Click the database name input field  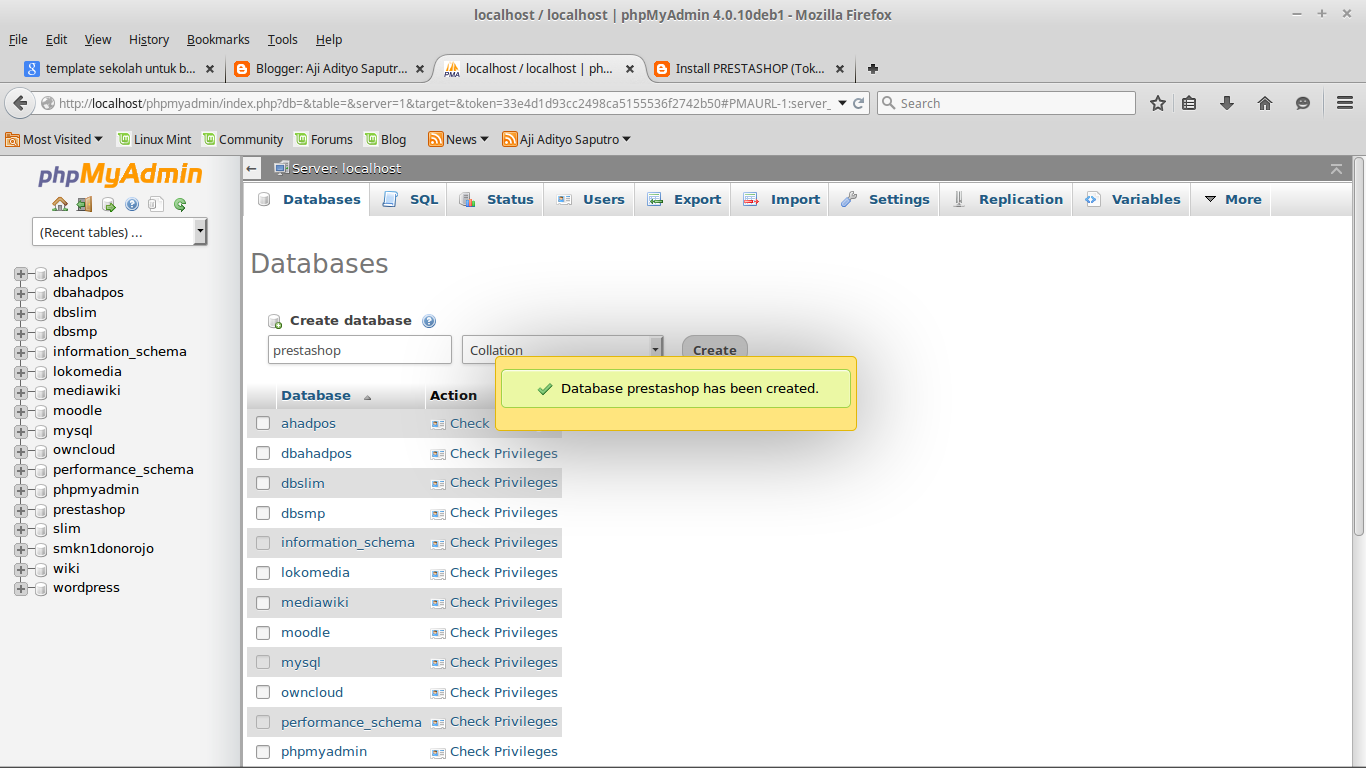tap(360, 350)
